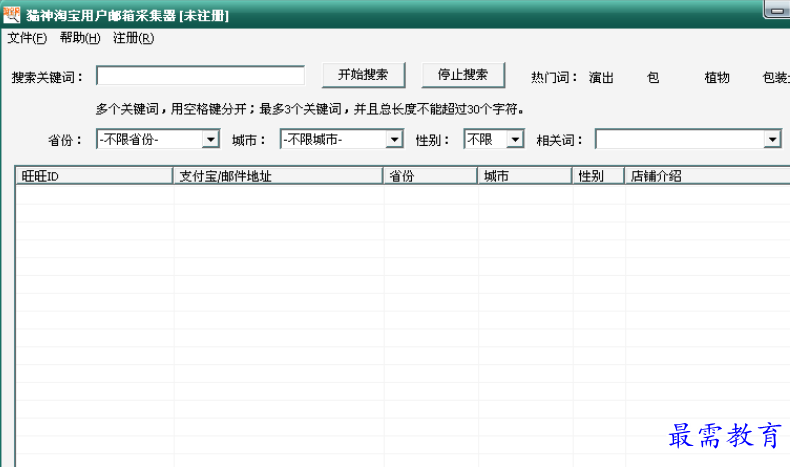Viewport: 790px width, 467px height.
Task: Focus the 搜索关键词 input field
Action: click(x=201, y=76)
